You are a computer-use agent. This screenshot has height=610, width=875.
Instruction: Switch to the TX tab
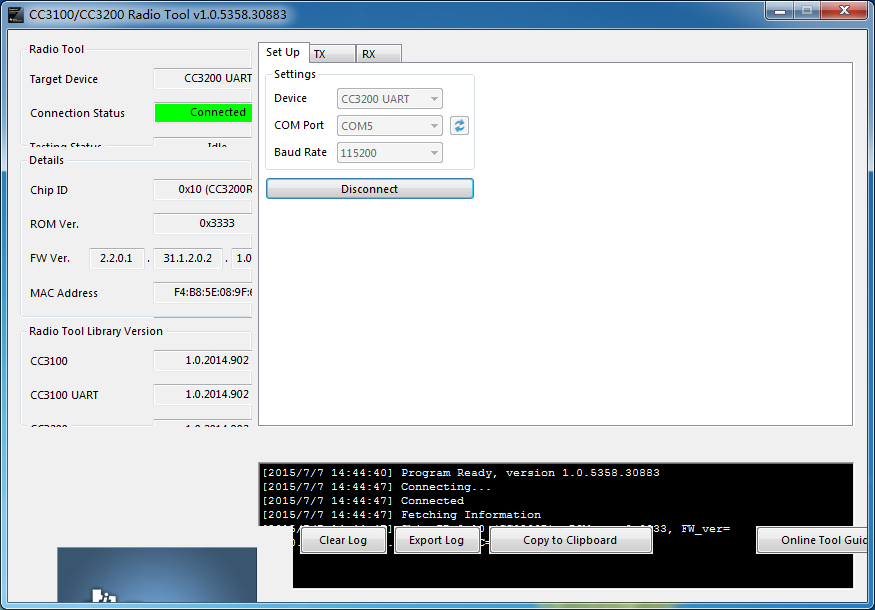[332, 54]
